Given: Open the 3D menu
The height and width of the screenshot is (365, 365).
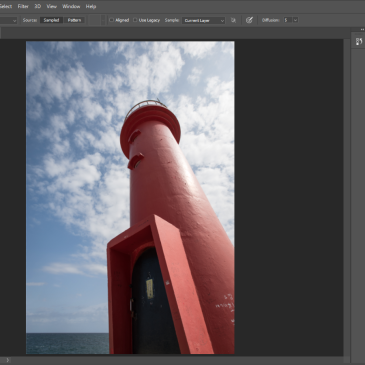Looking at the screenshot, I should (x=38, y=6).
